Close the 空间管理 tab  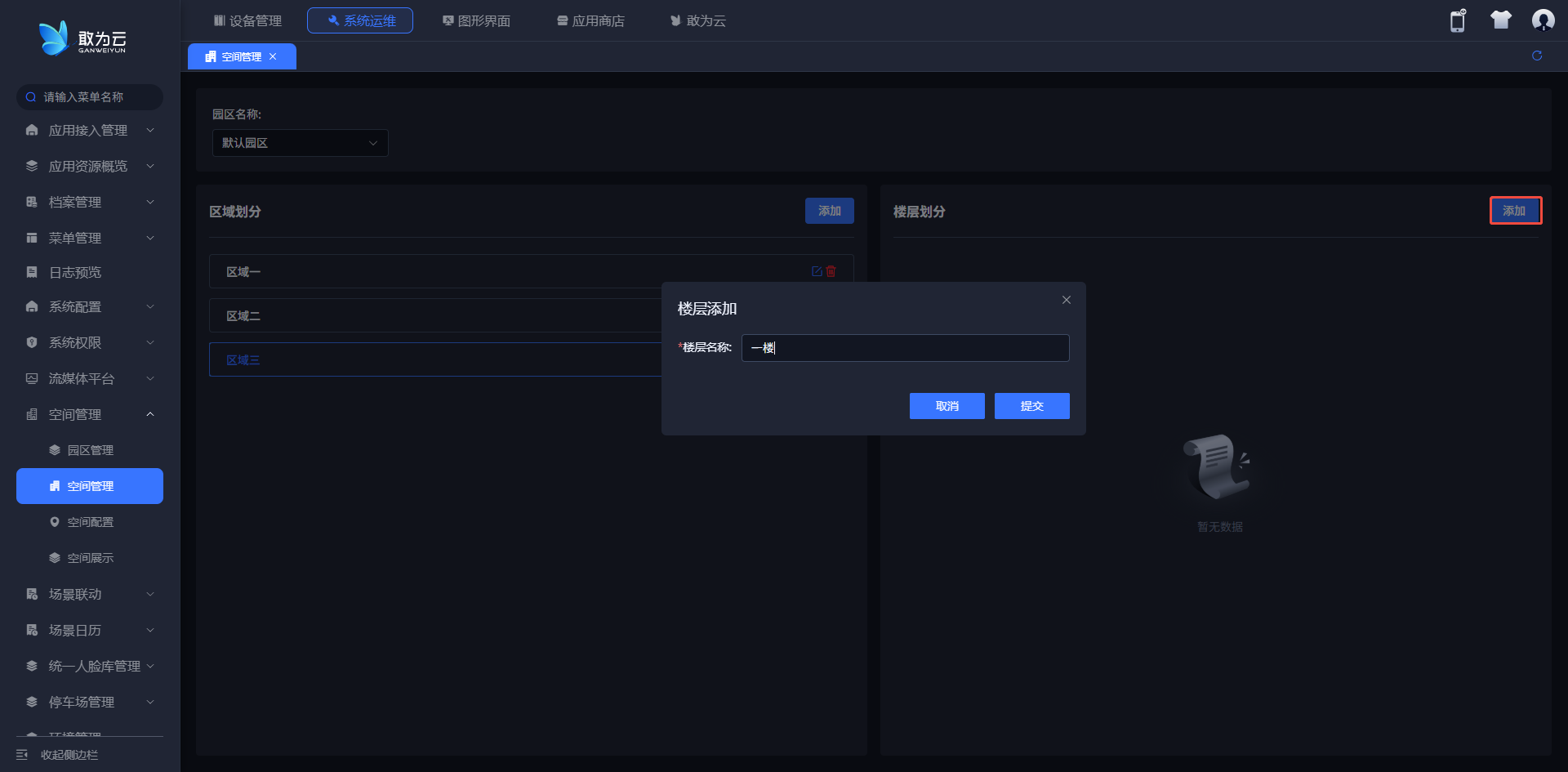273,56
